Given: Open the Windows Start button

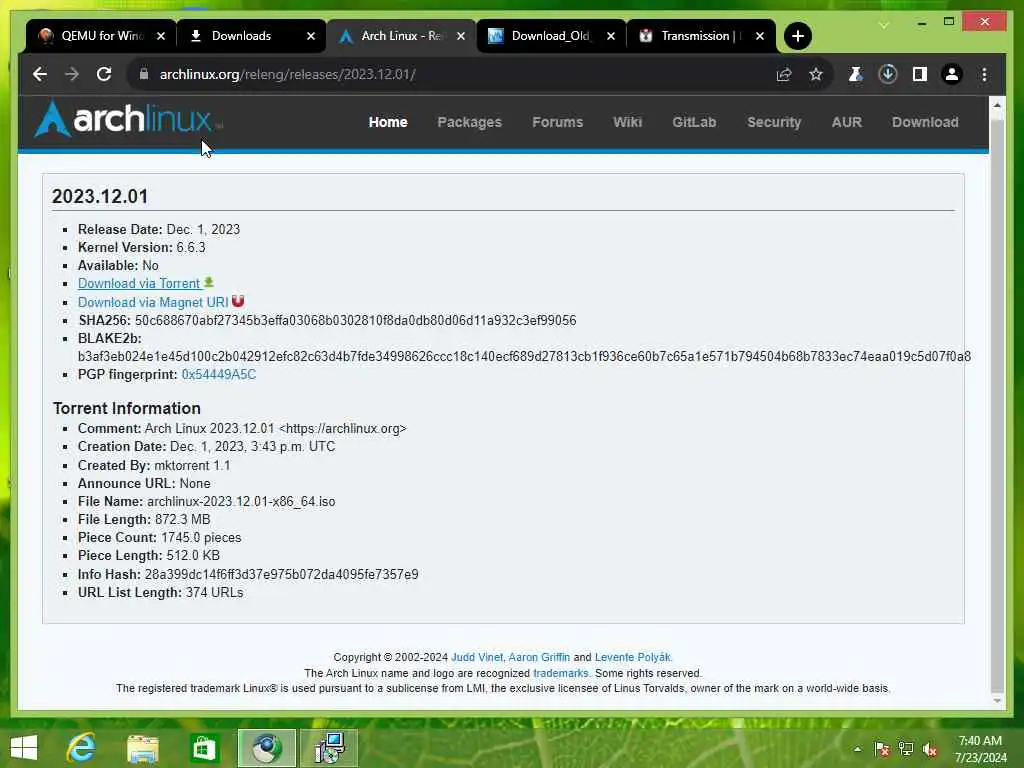Looking at the screenshot, I should [24, 748].
